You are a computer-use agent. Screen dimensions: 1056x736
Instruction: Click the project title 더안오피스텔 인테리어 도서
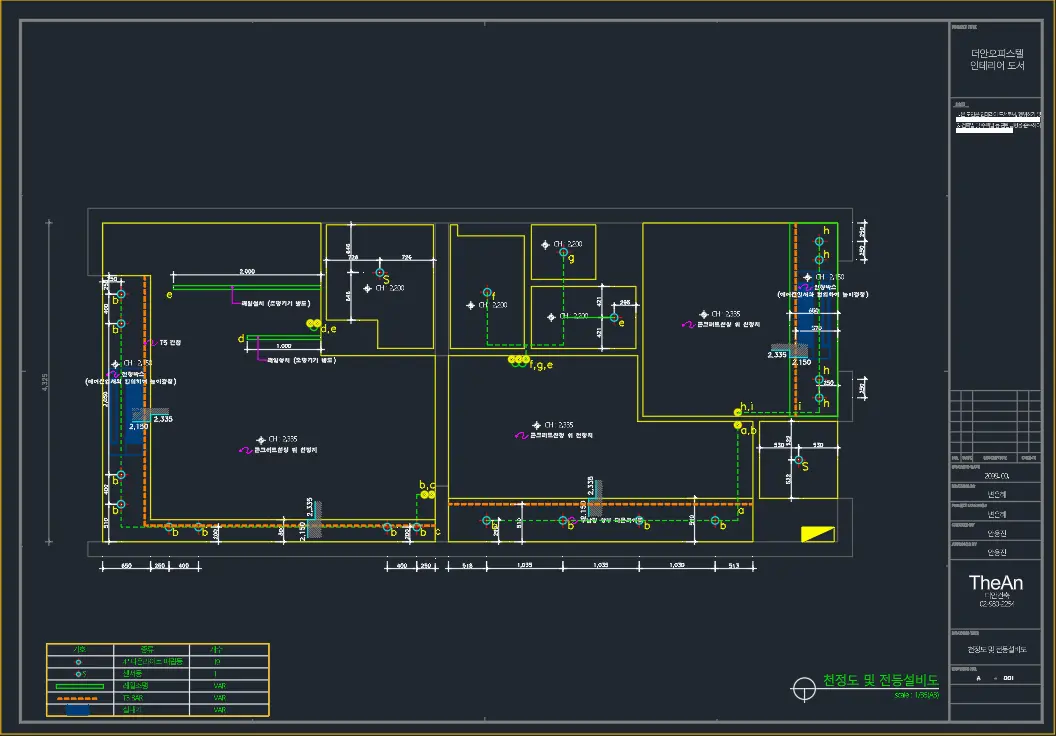tap(997, 59)
